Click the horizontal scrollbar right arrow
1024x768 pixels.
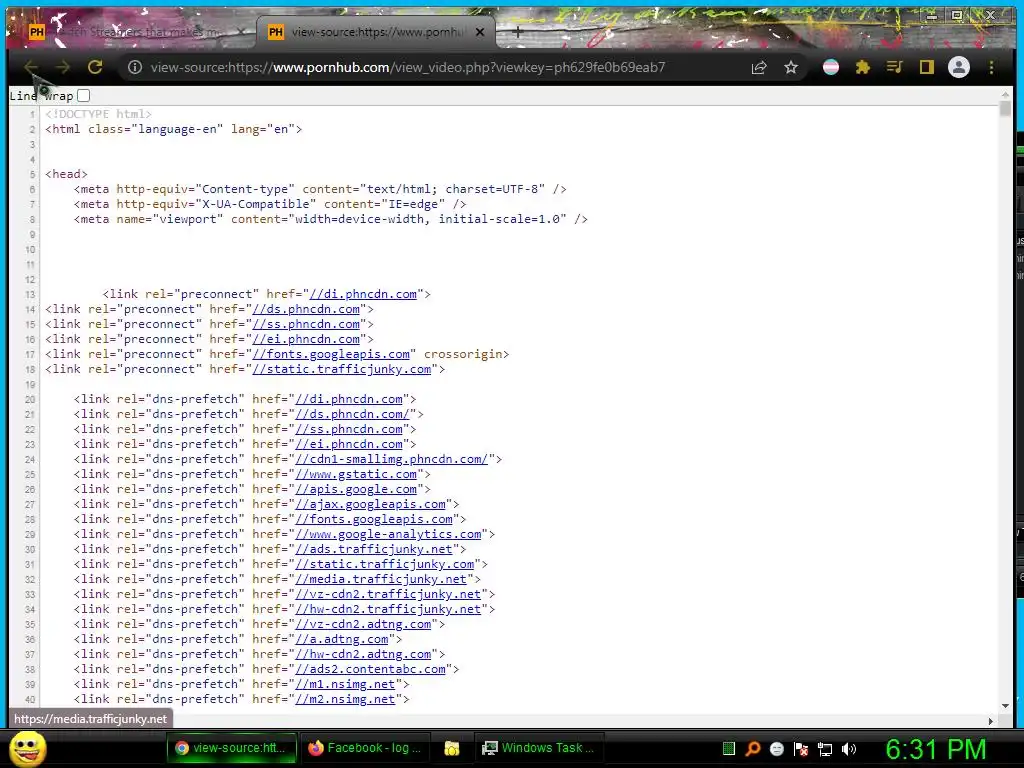[x=991, y=721]
